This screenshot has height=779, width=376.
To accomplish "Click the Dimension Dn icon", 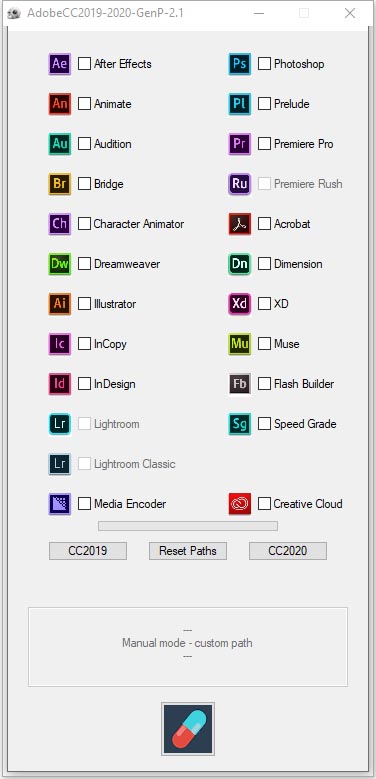I will [x=240, y=264].
